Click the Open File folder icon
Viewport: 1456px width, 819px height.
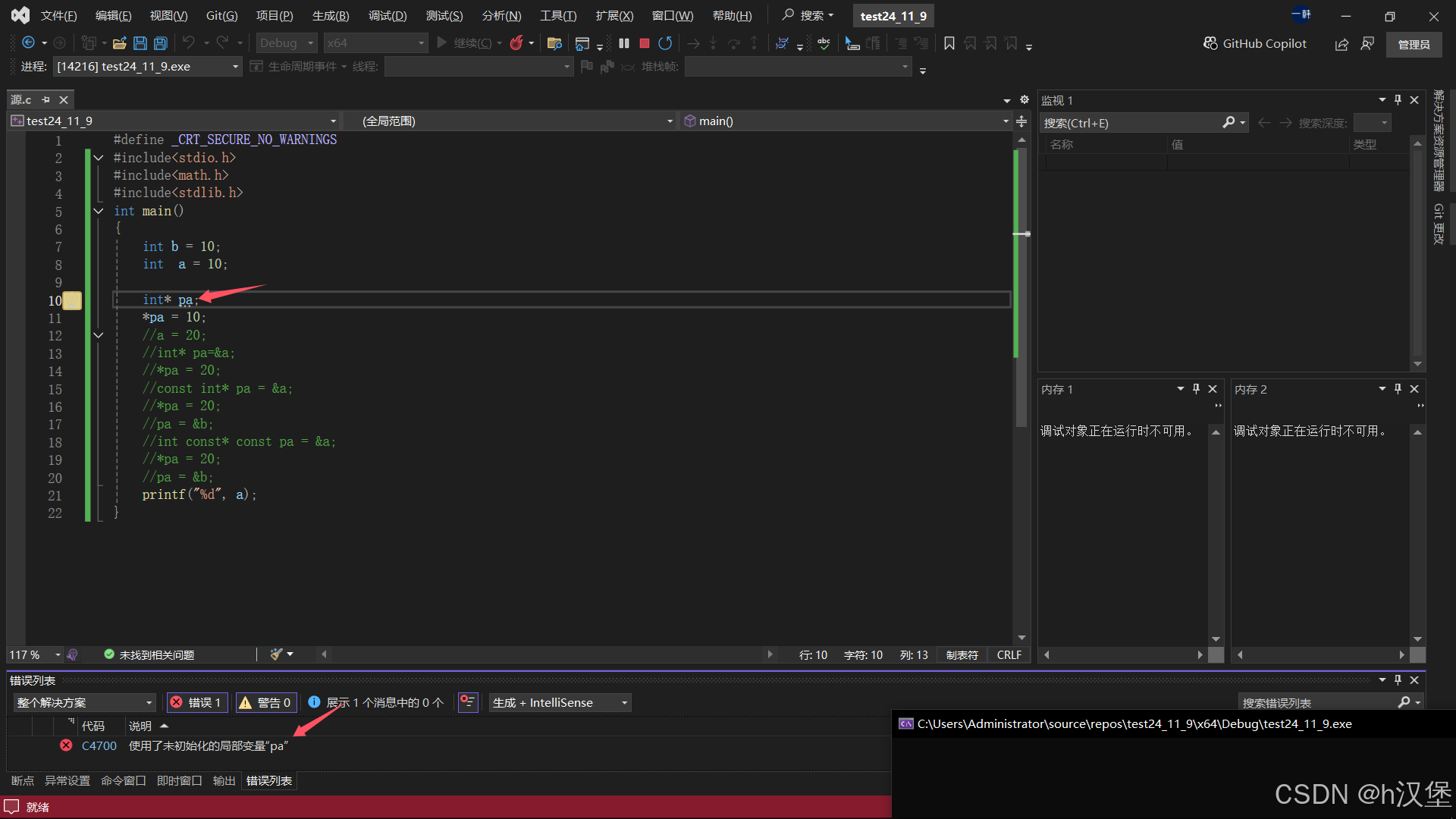pos(119,43)
